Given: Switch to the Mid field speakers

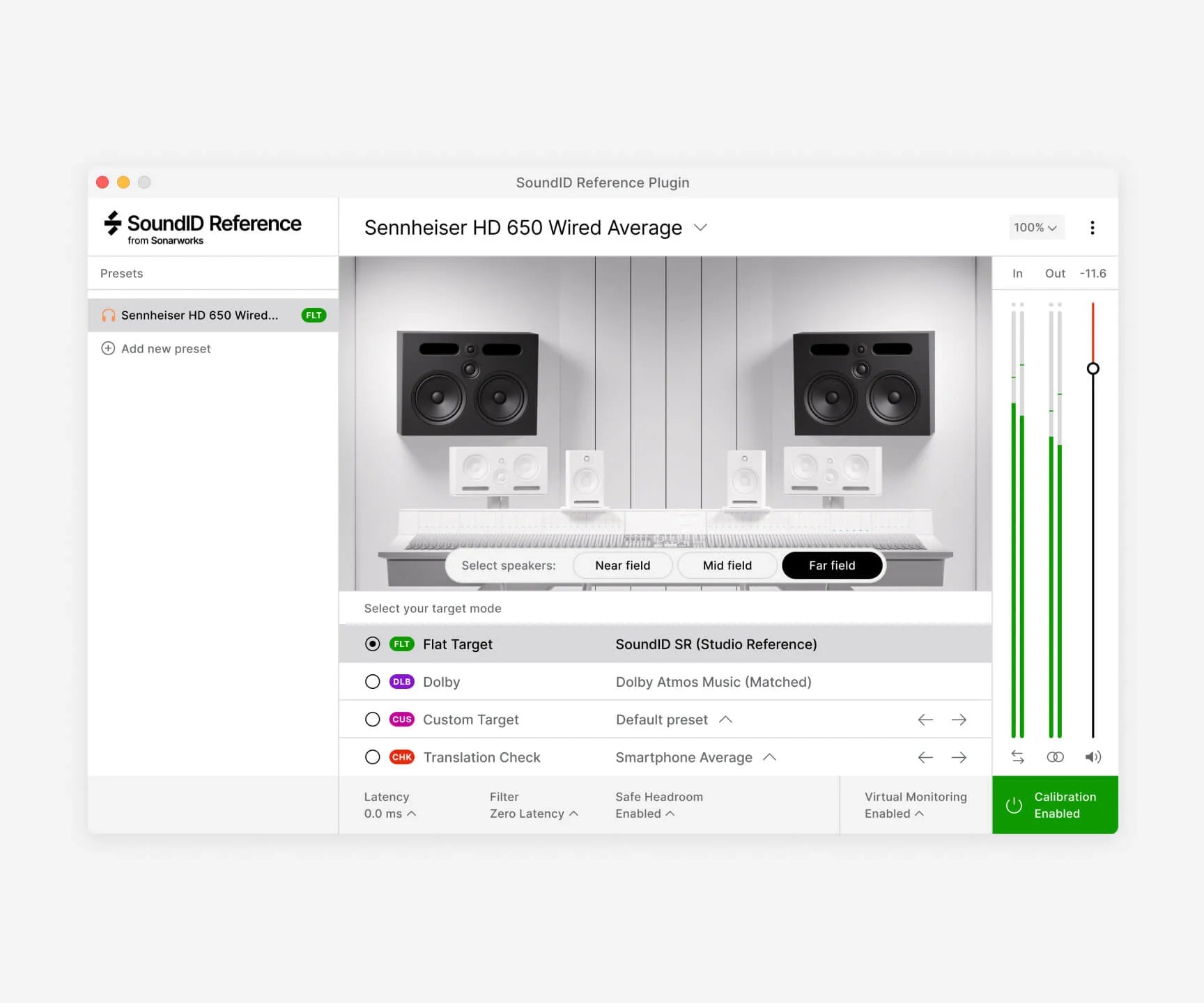Looking at the screenshot, I should [727, 565].
